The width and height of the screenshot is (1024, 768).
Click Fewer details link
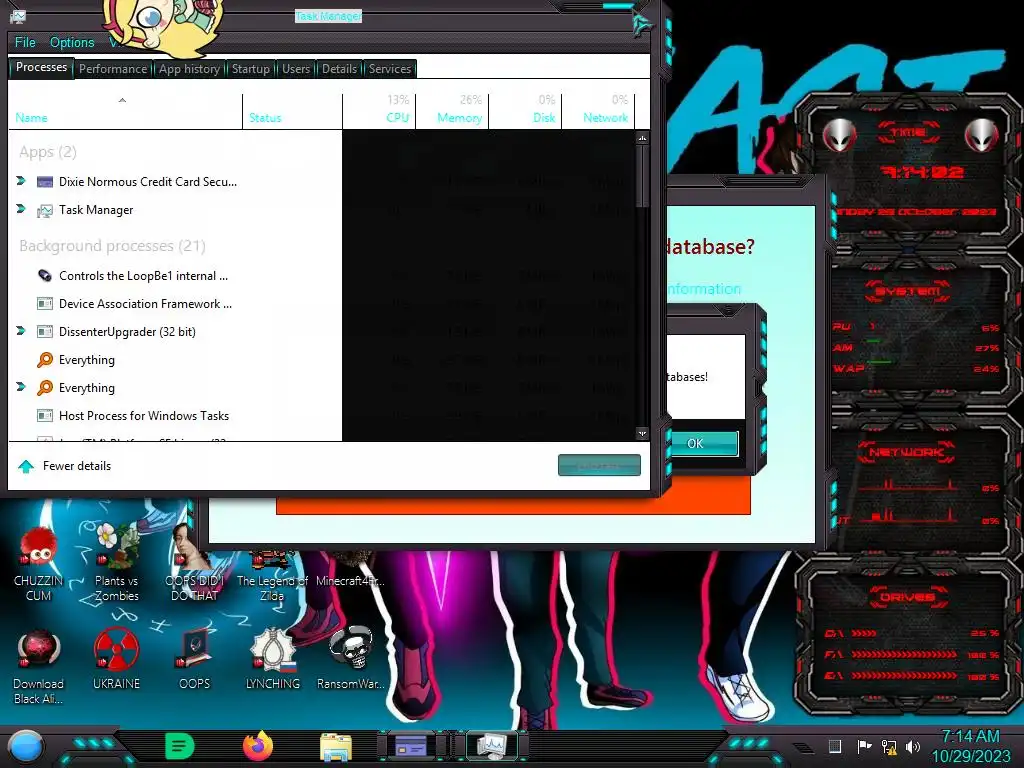(x=77, y=466)
